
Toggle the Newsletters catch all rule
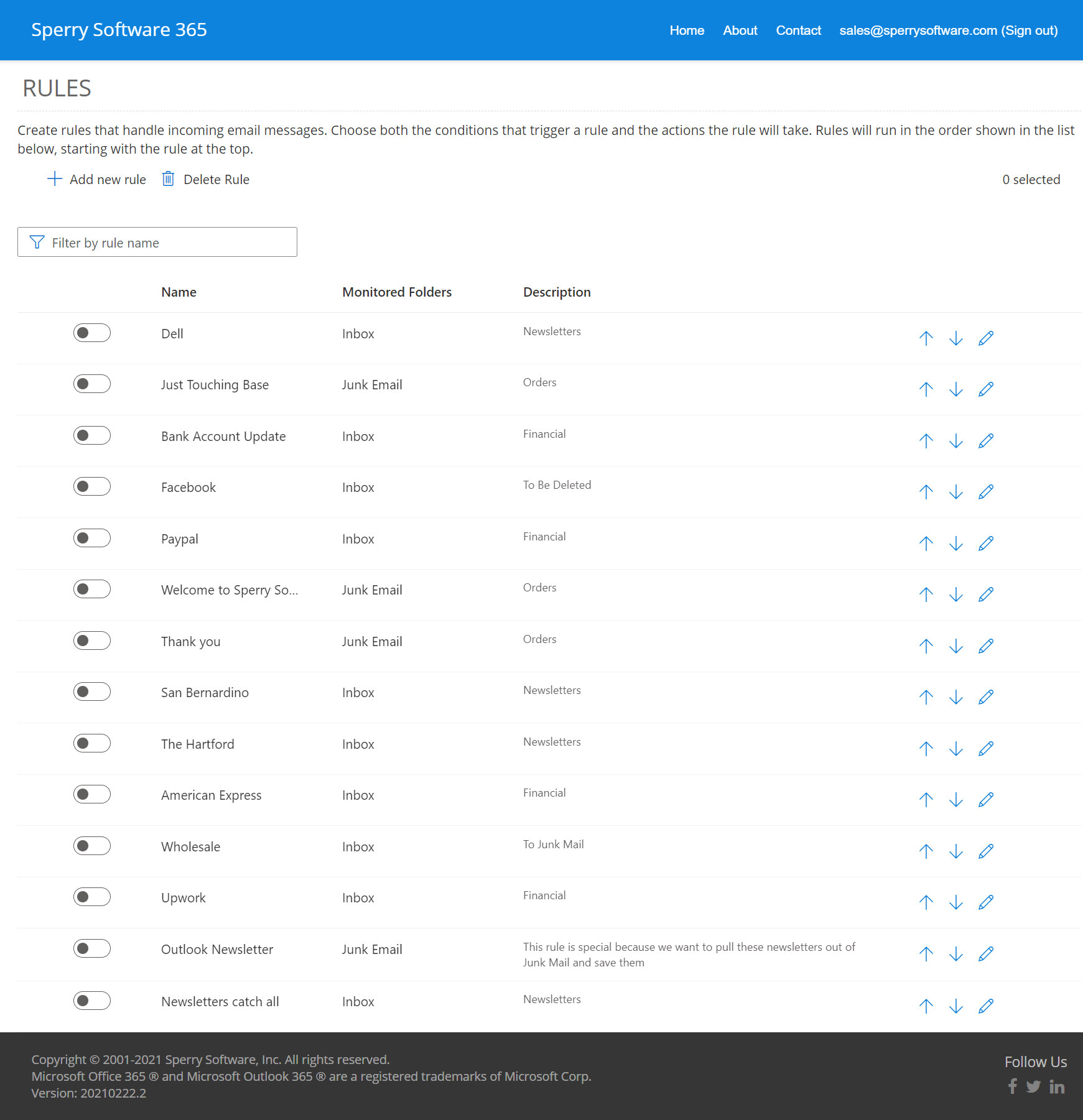pyautogui.click(x=92, y=1001)
